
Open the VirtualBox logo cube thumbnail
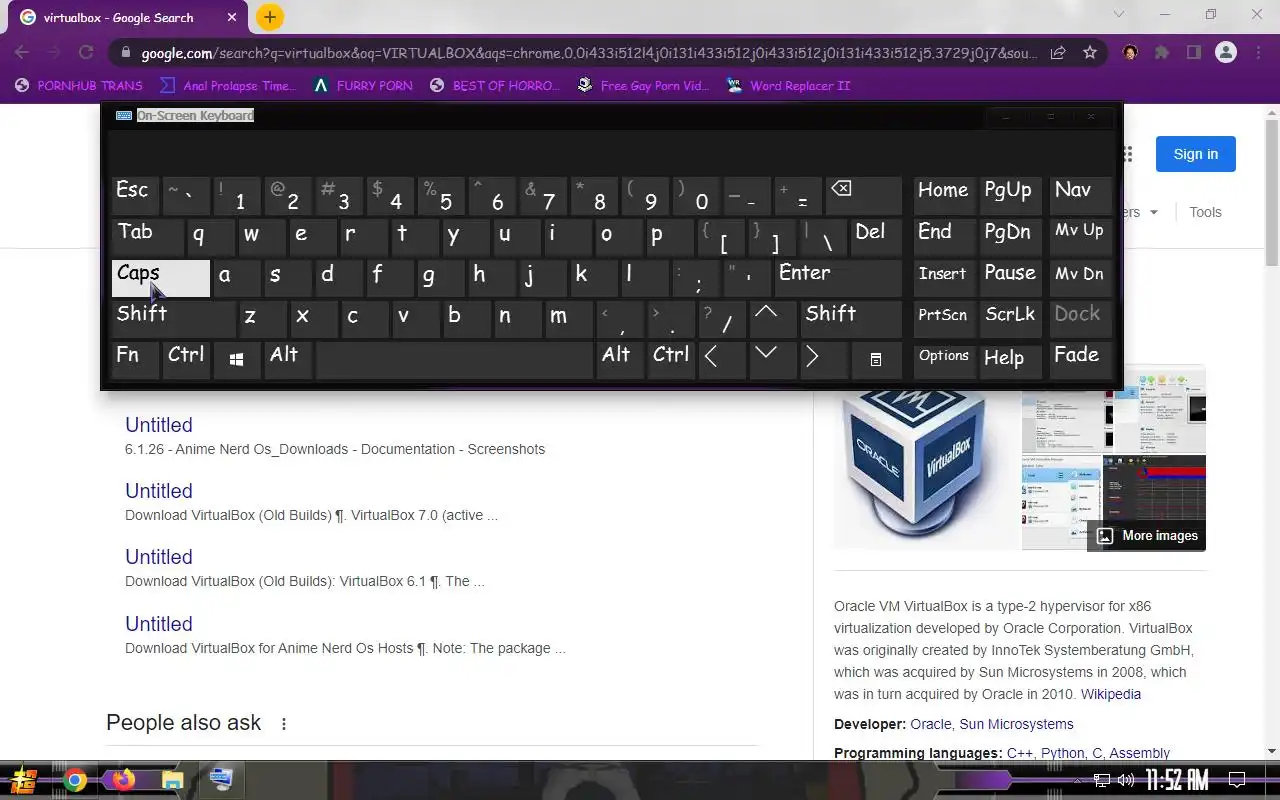[x=926, y=470]
